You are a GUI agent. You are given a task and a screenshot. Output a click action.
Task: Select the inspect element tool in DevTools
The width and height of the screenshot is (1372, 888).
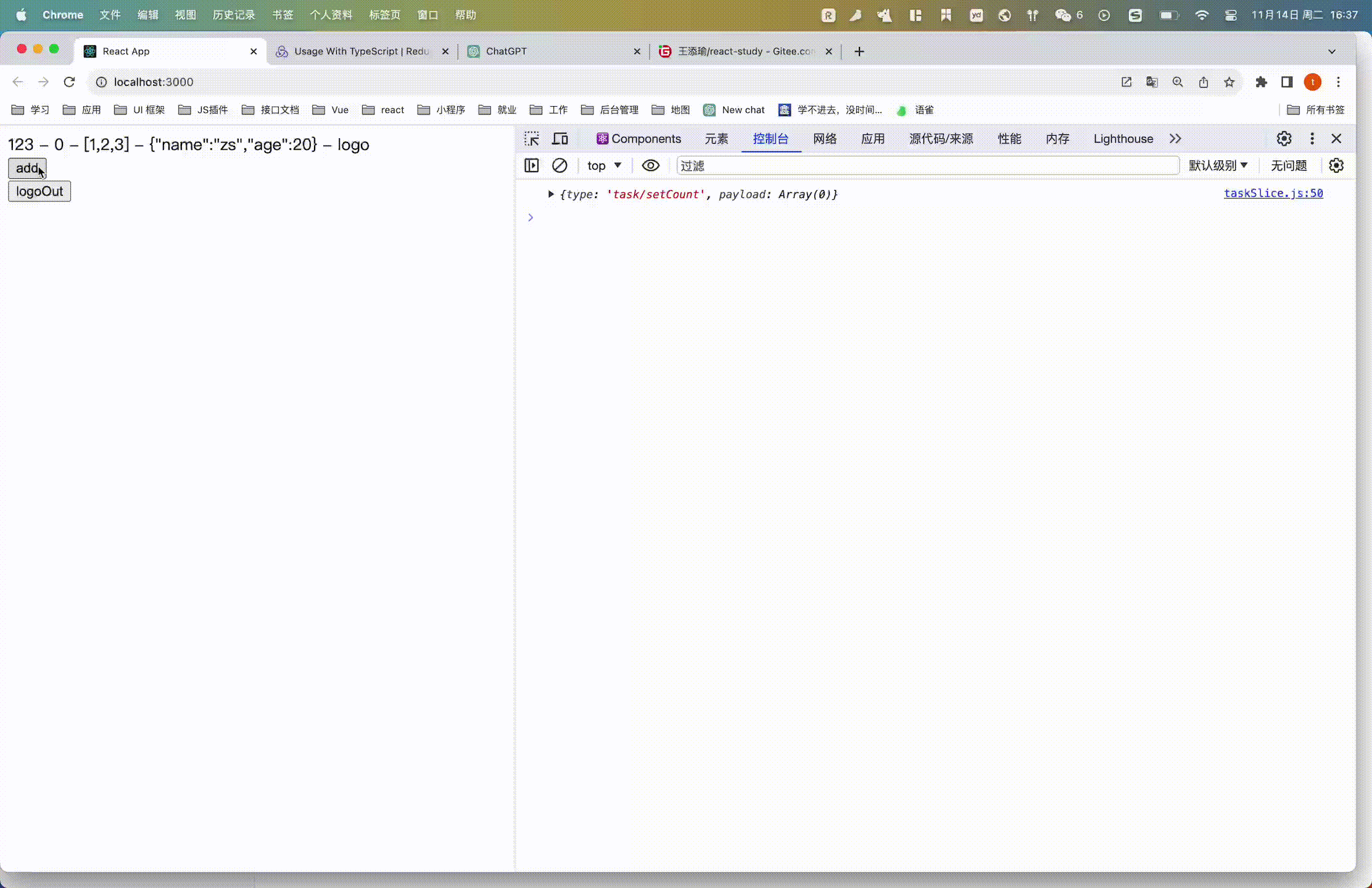[x=531, y=138]
